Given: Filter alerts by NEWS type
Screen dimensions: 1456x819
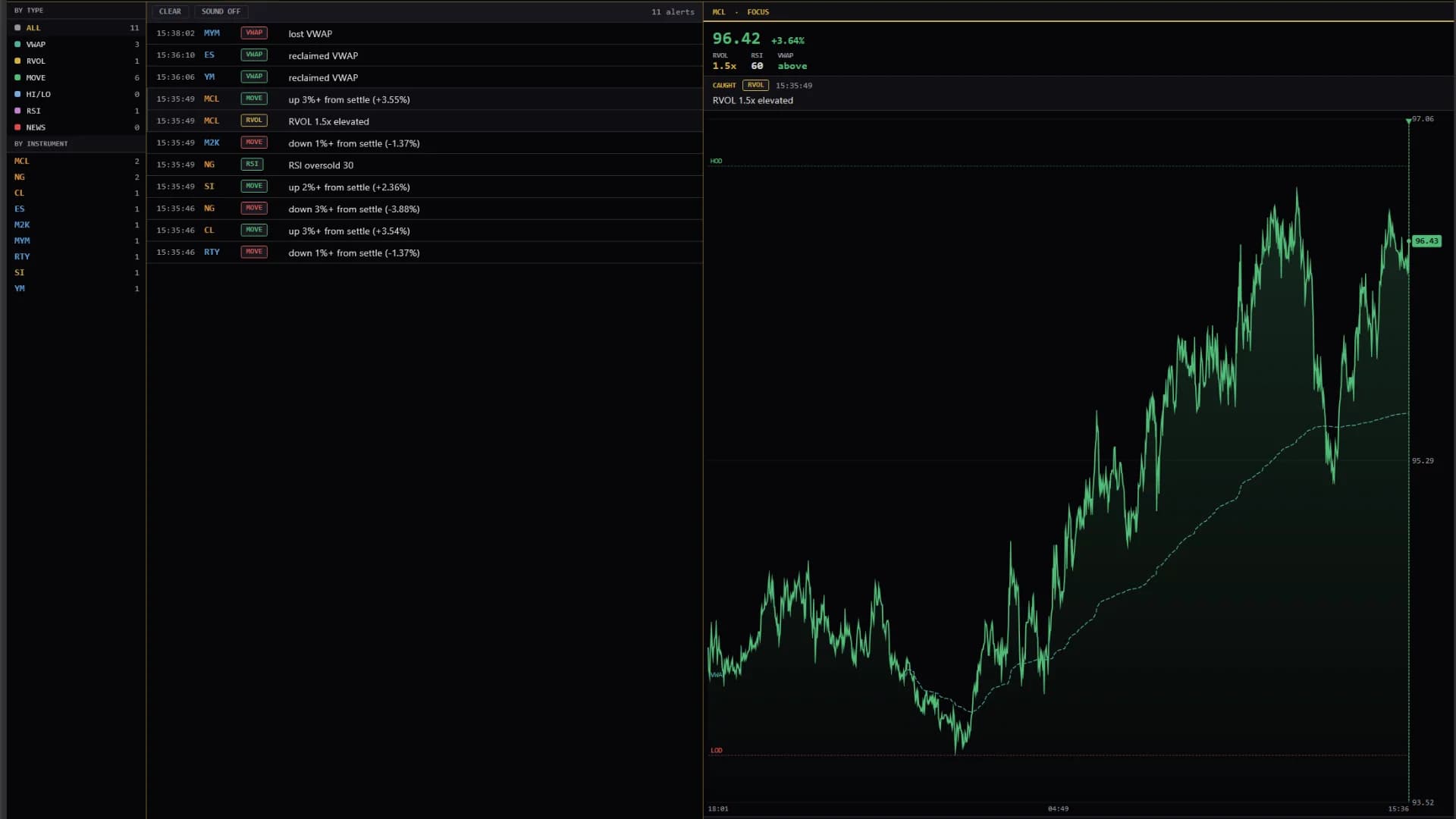Looking at the screenshot, I should tap(76, 127).
